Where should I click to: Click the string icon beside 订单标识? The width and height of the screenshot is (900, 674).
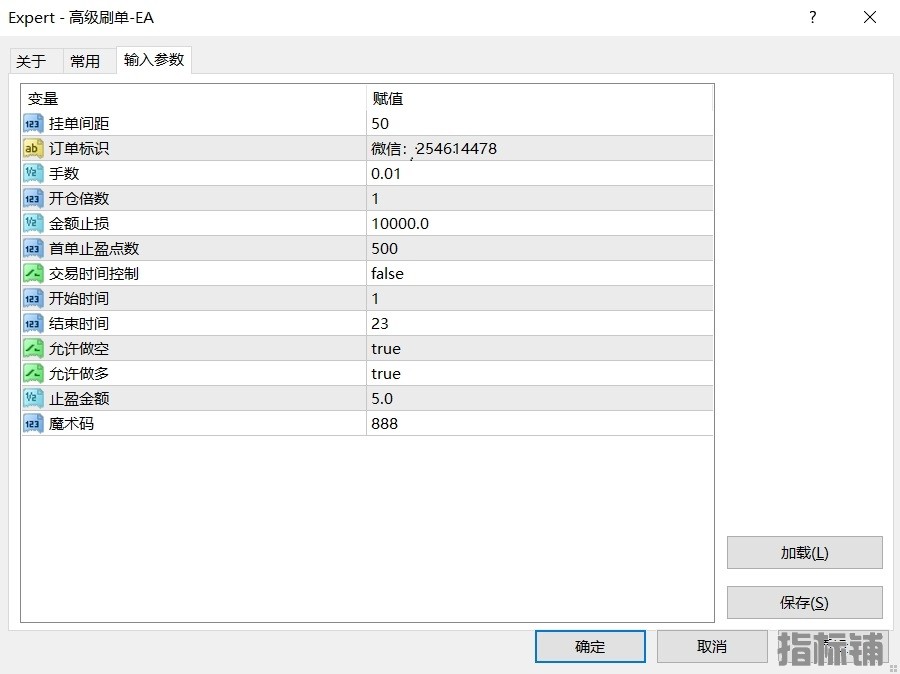click(33, 149)
